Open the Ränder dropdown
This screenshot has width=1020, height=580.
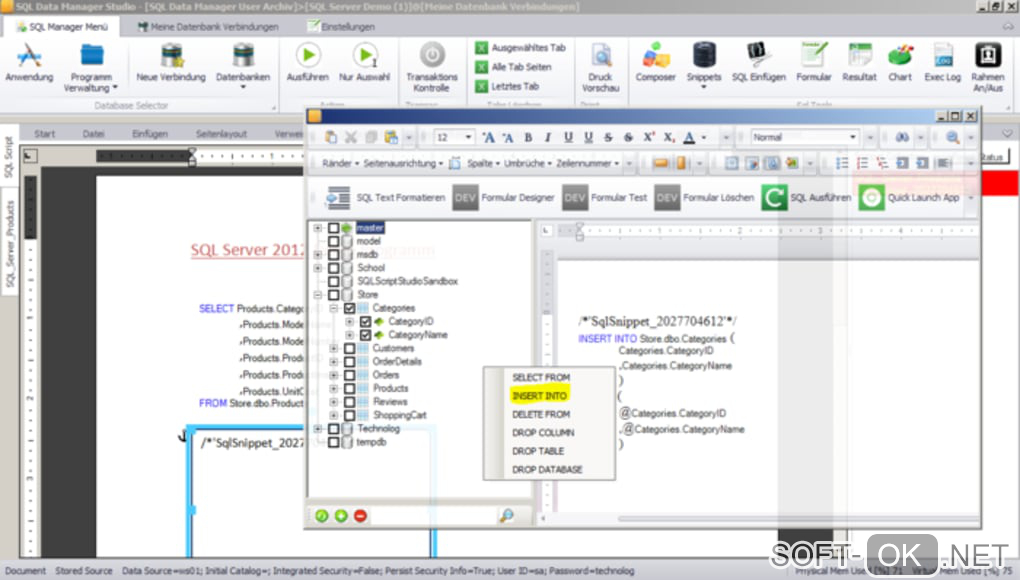click(340, 163)
